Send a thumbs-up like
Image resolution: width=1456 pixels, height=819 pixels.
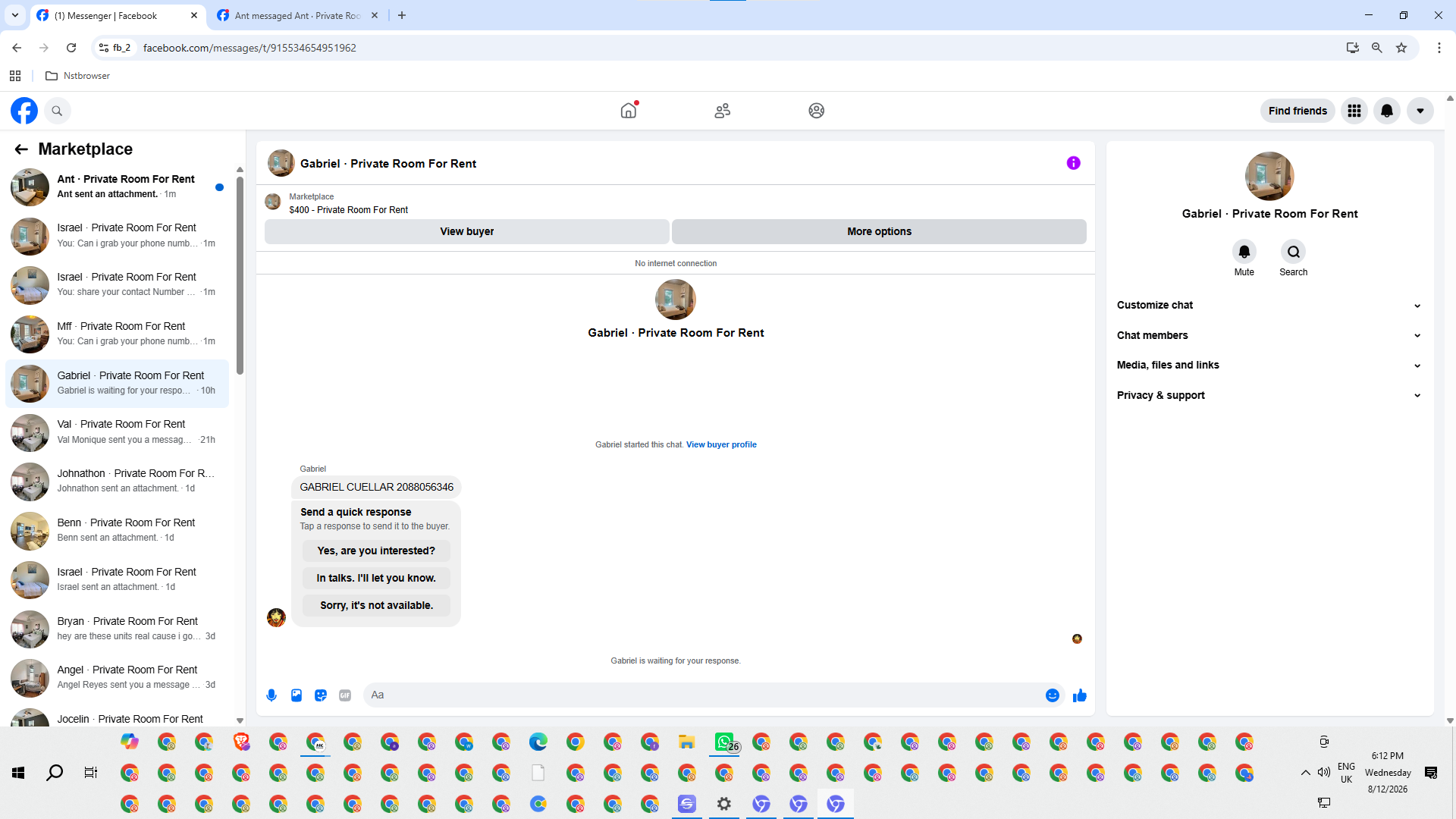pyautogui.click(x=1080, y=695)
